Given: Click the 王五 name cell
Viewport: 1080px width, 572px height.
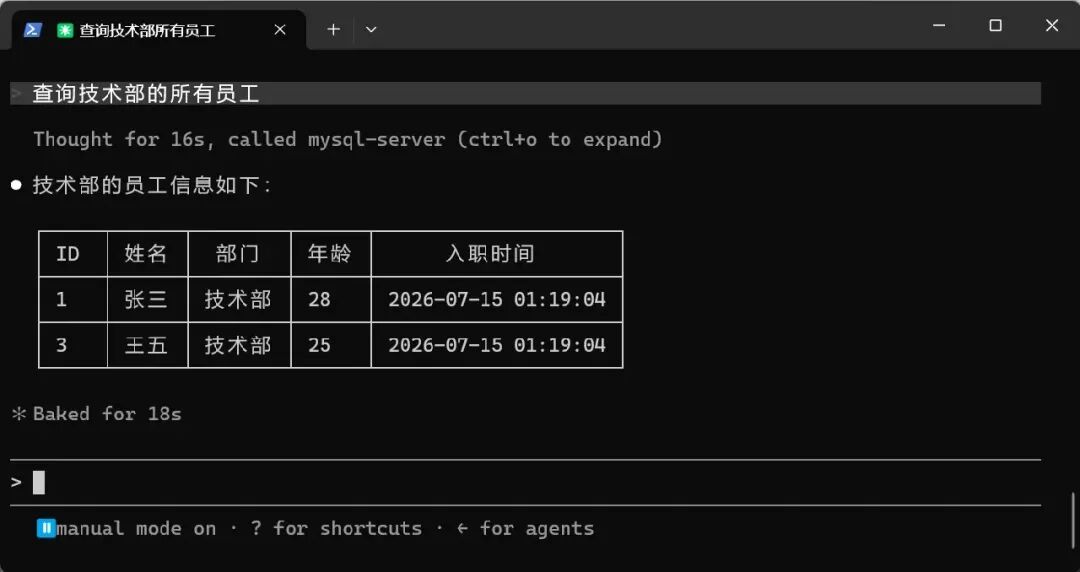Looking at the screenshot, I should tap(146, 345).
